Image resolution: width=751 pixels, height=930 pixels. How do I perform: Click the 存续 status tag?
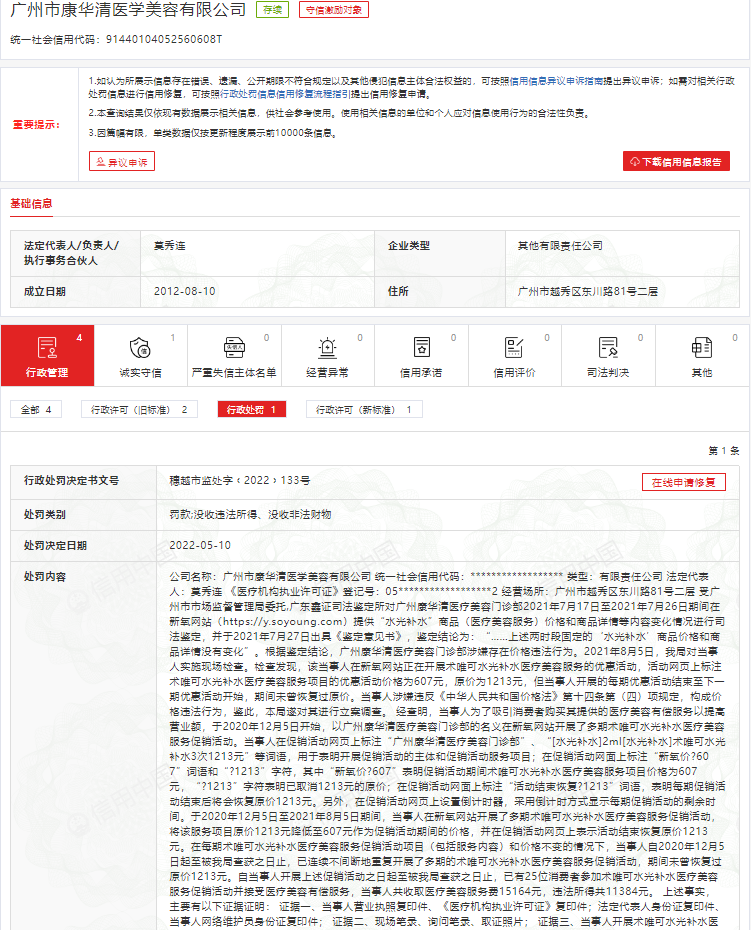[272, 10]
